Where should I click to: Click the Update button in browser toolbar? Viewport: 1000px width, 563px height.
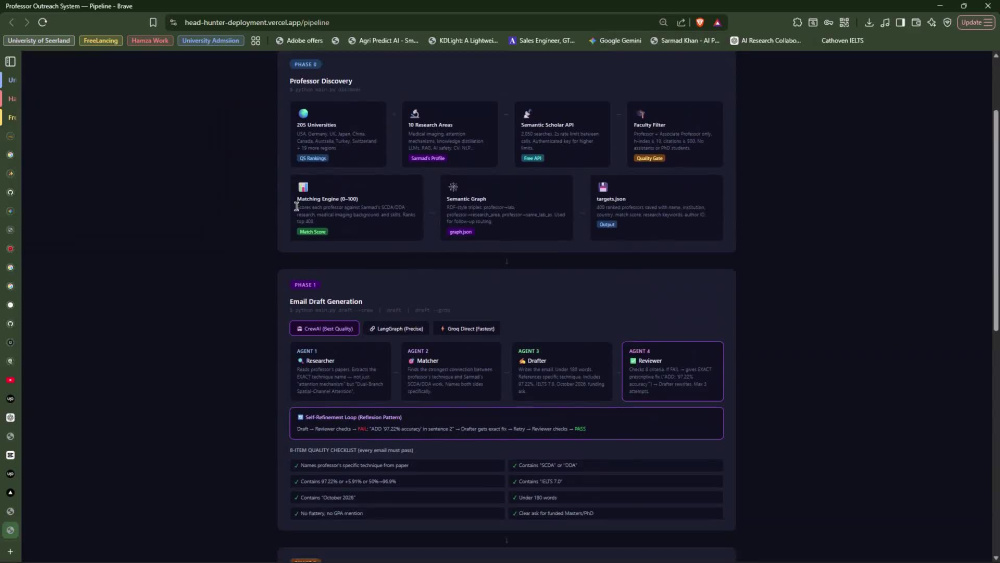[x=976, y=22]
